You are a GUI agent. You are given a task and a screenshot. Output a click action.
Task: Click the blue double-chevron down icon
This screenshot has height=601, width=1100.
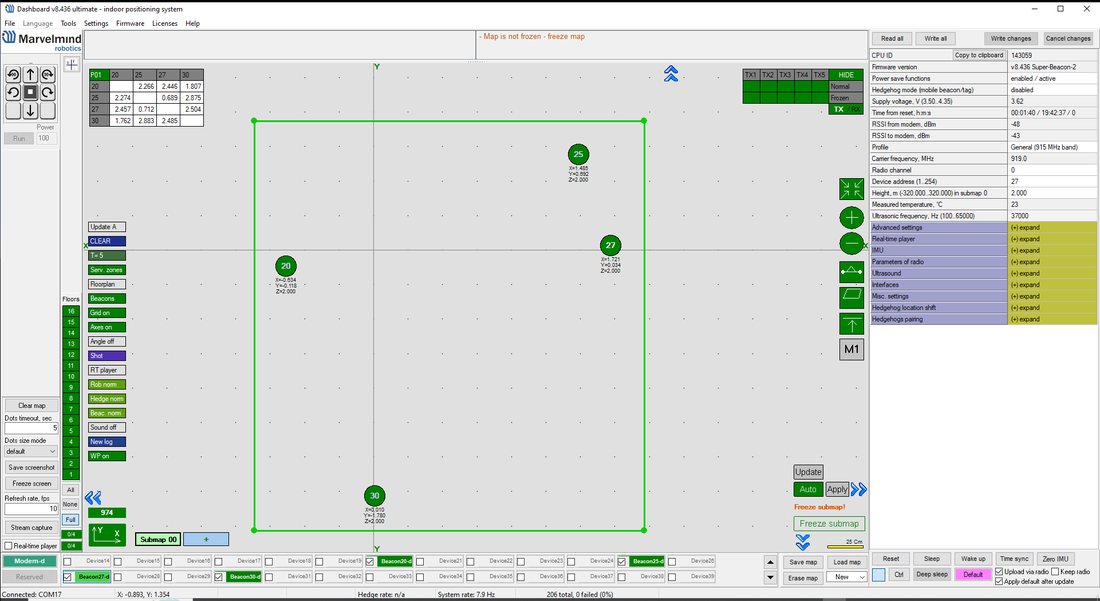click(803, 542)
